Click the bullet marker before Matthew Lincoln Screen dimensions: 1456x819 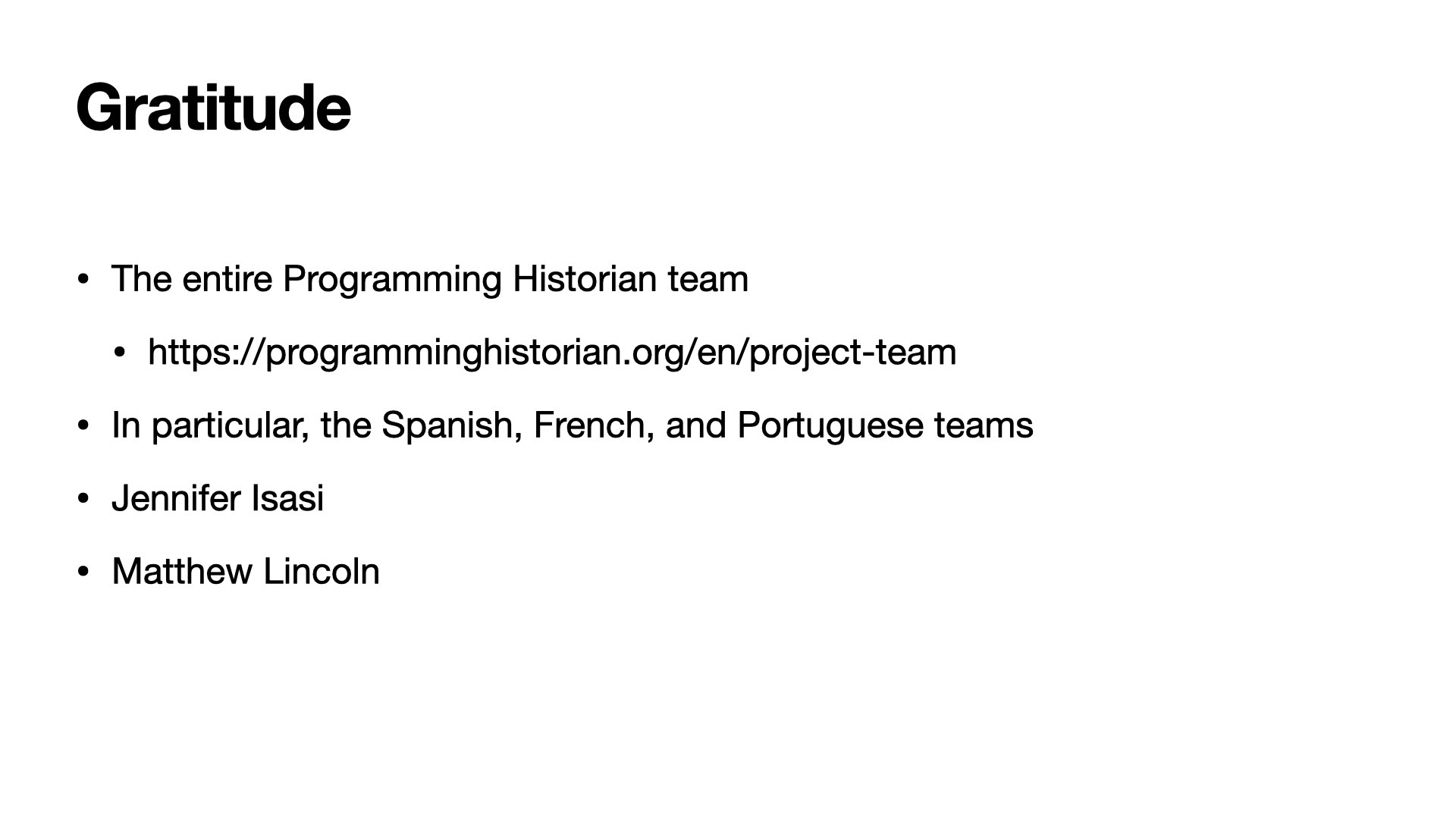pos(84,572)
